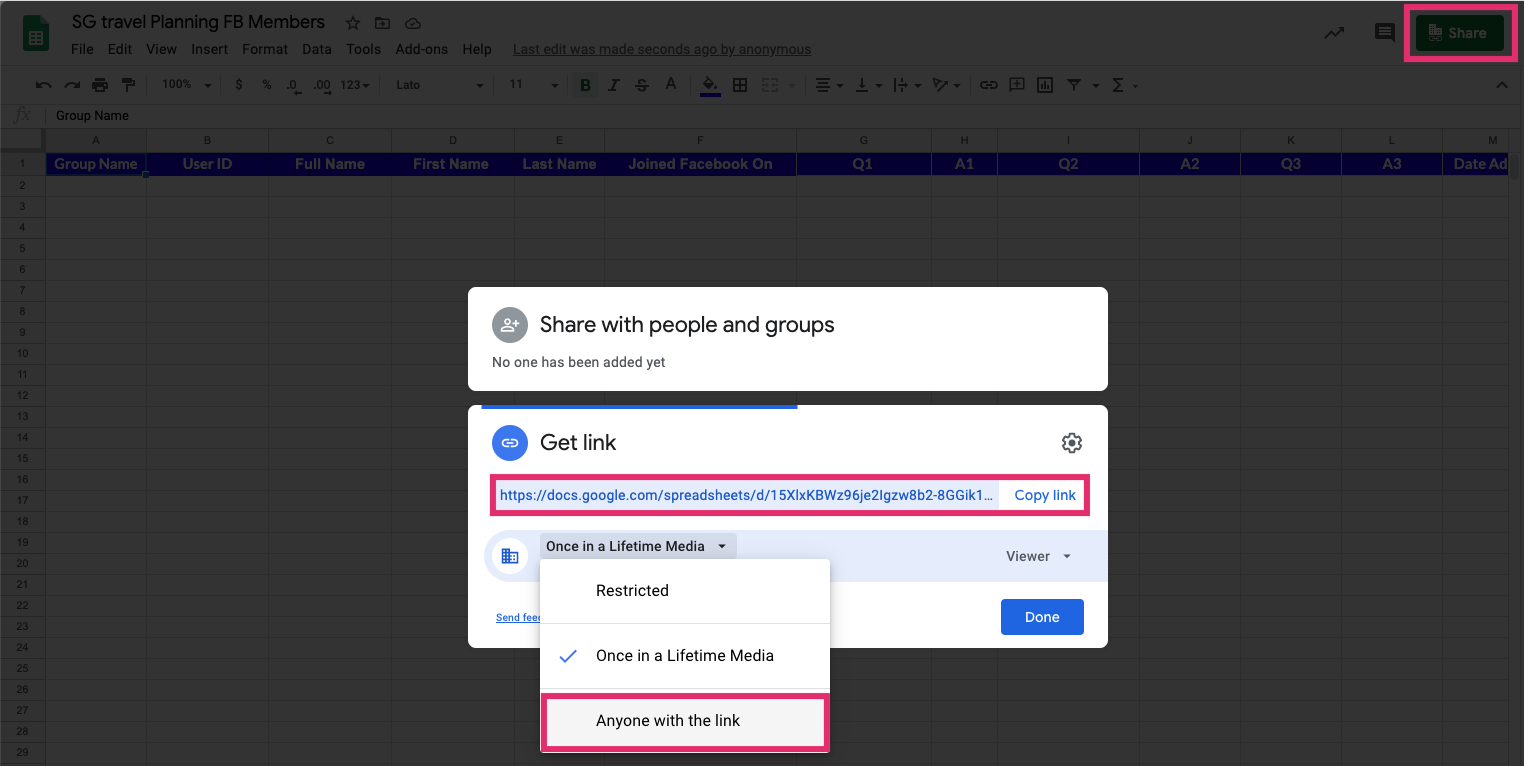Open the activity dashboard trend icon
Image resolution: width=1524 pixels, height=766 pixels.
tap(1334, 33)
